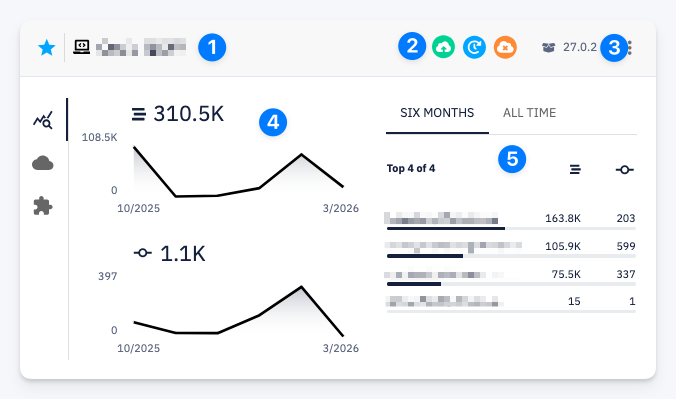The image size is (676, 399).
Task: Click the 310.5K total value
Action: [x=189, y=114]
